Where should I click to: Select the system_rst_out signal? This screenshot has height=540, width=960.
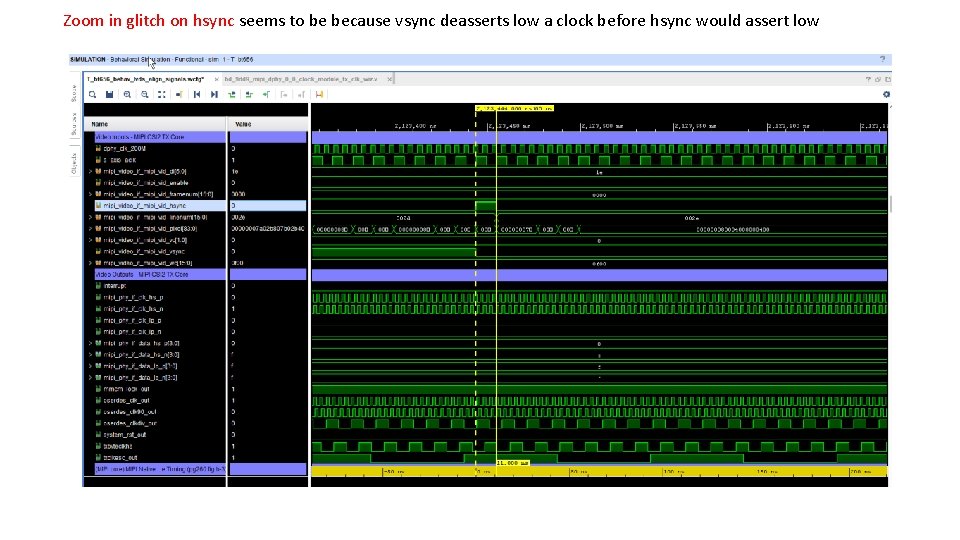click(x=124, y=435)
